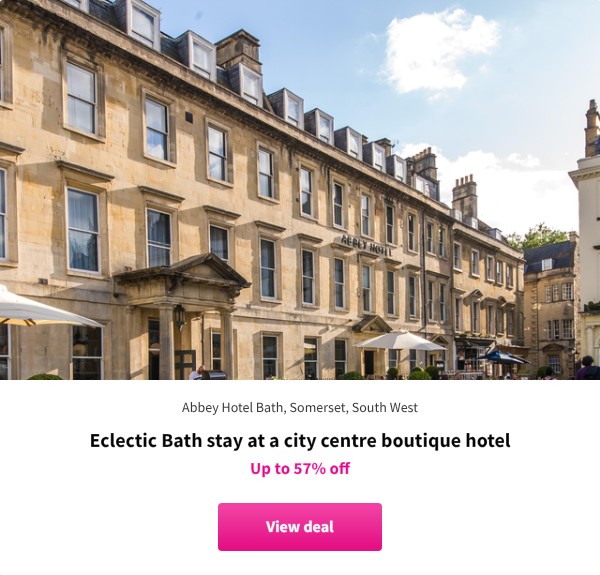
Task: Click the pink View deal button
Action: (x=300, y=526)
